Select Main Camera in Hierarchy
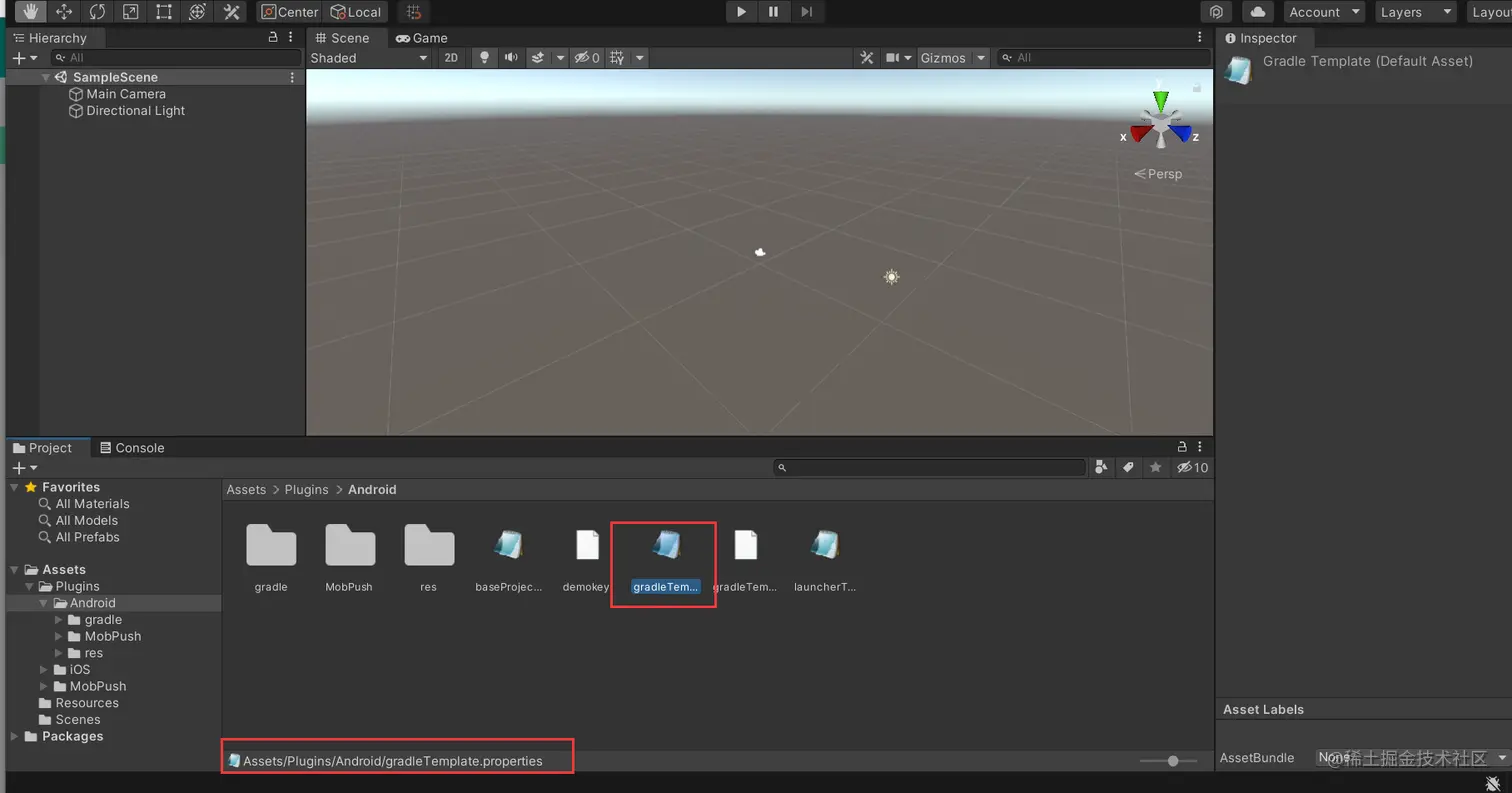Viewport: 1512px width, 793px height. point(125,94)
